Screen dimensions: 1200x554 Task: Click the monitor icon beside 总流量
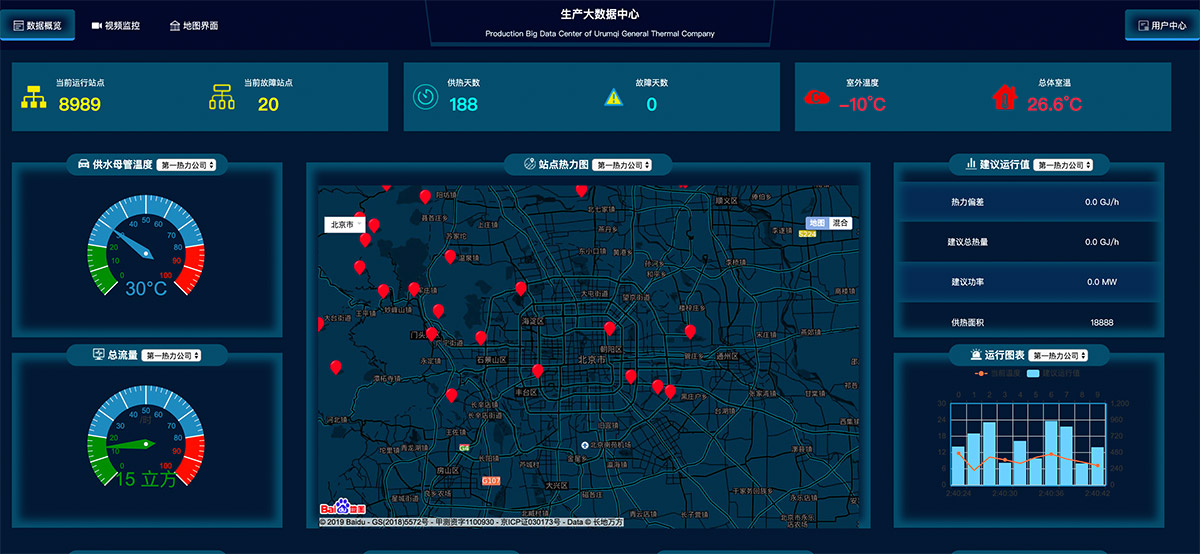pyautogui.click(x=98, y=354)
